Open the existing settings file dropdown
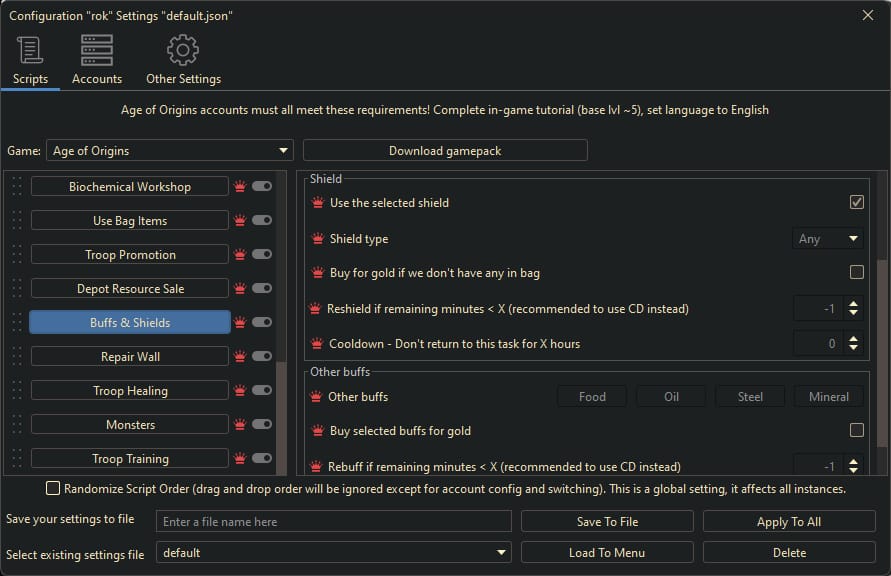Viewport: 891px width, 576px height. click(333, 552)
